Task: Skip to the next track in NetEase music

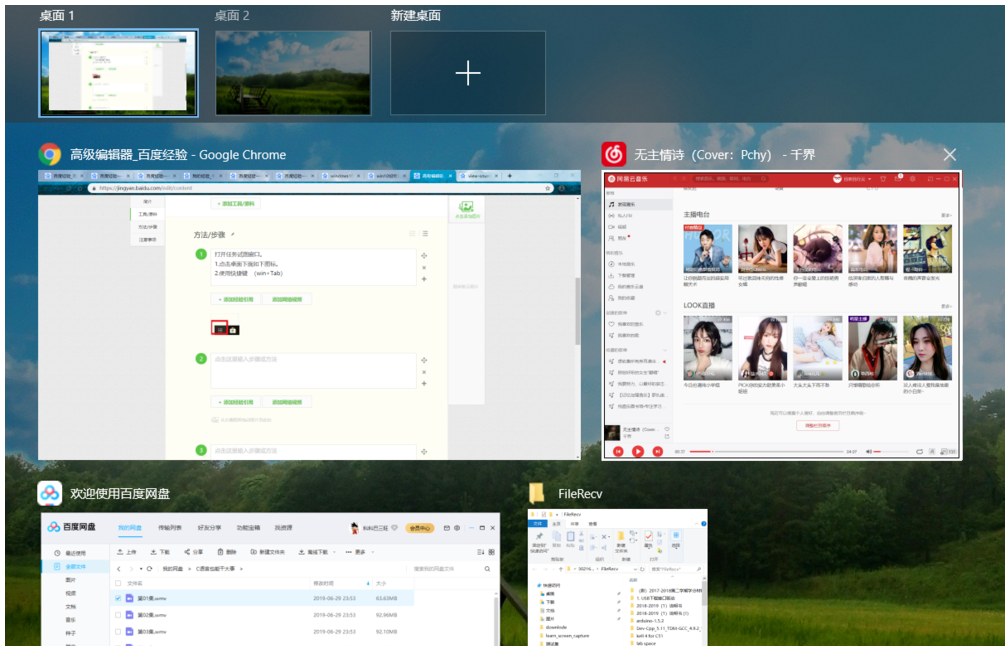Action: [657, 452]
